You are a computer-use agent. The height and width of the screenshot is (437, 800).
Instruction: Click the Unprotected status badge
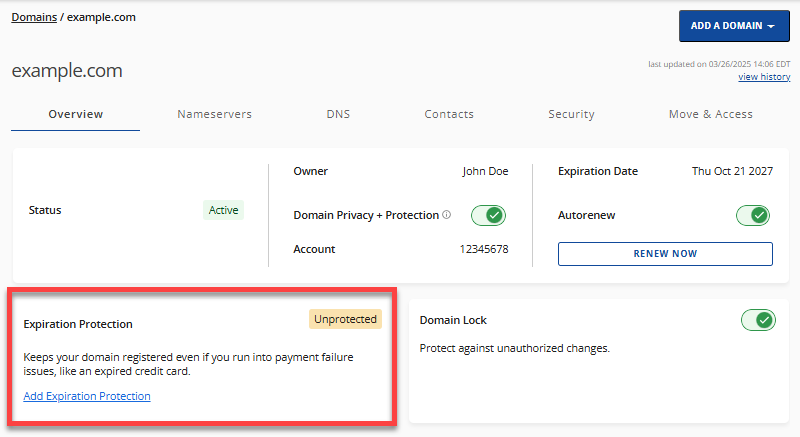345,319
